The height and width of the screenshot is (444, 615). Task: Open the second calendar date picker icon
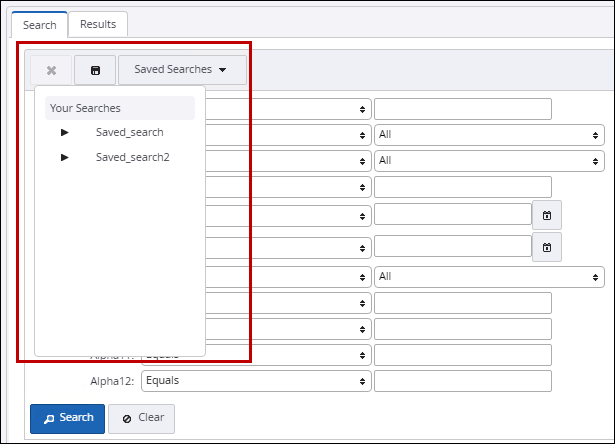click(x=547, y=247)
